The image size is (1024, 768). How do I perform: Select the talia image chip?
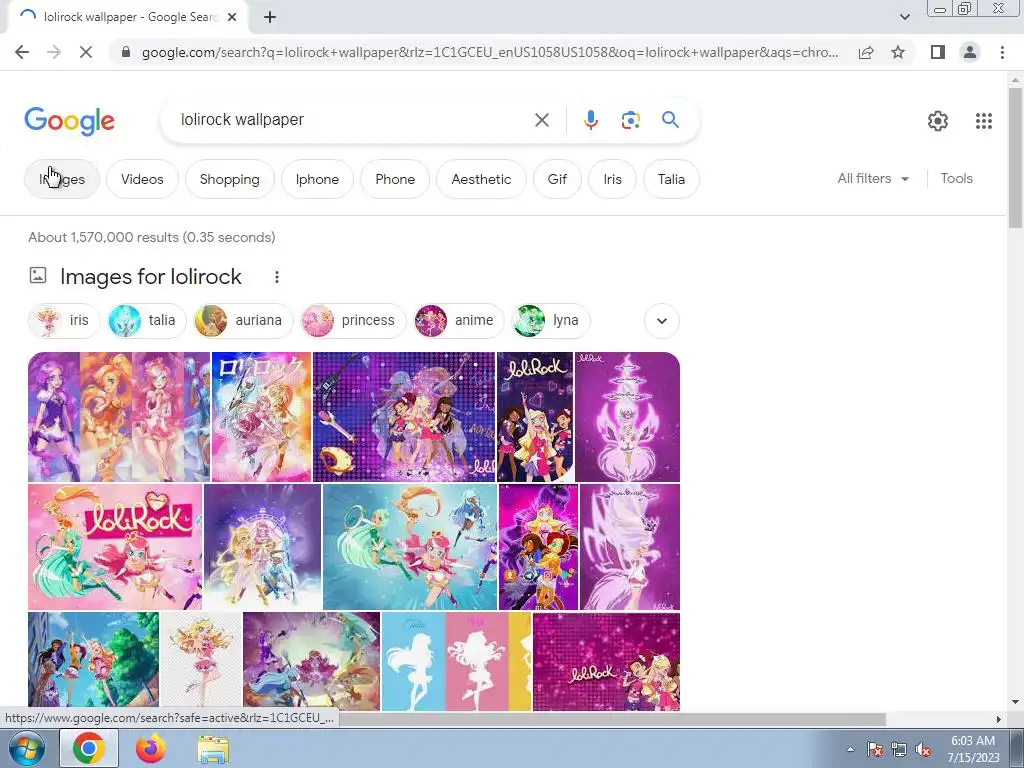coord(146,321)
